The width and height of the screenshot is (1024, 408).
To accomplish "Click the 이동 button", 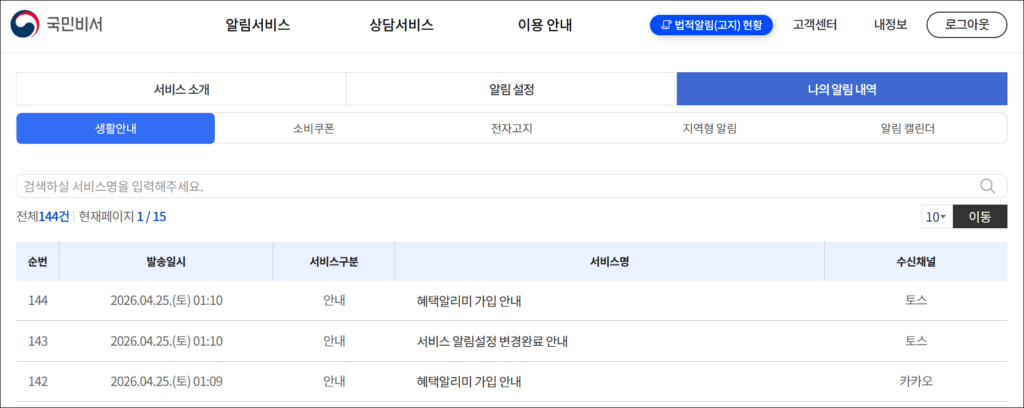I will click(x=980, y=217).
